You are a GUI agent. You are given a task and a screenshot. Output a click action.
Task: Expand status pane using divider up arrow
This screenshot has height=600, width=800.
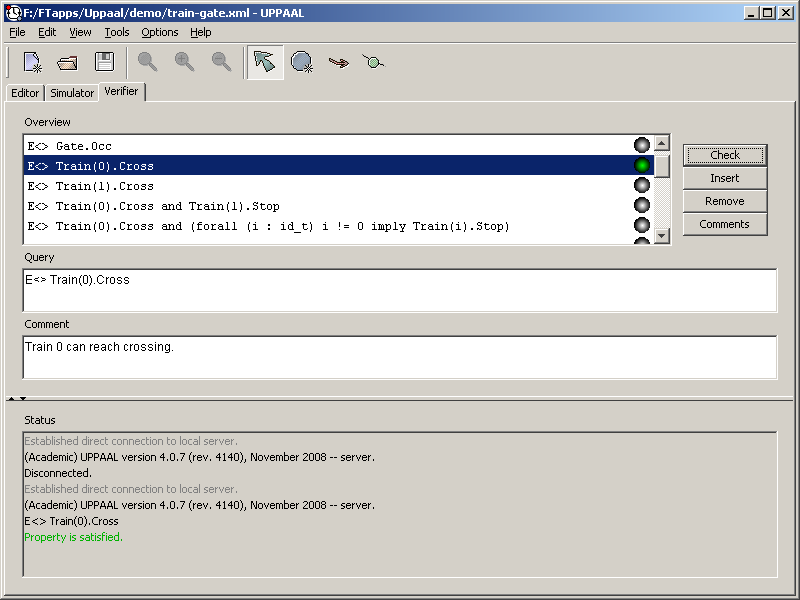(x=11, y=398)
